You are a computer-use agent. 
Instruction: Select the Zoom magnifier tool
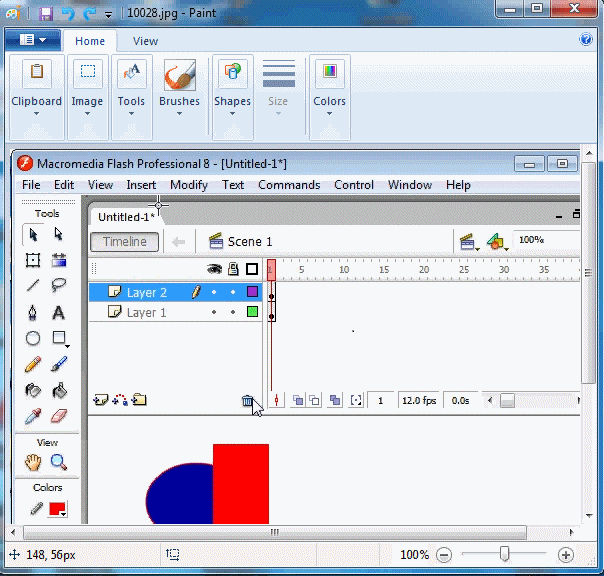click(59, 462)
